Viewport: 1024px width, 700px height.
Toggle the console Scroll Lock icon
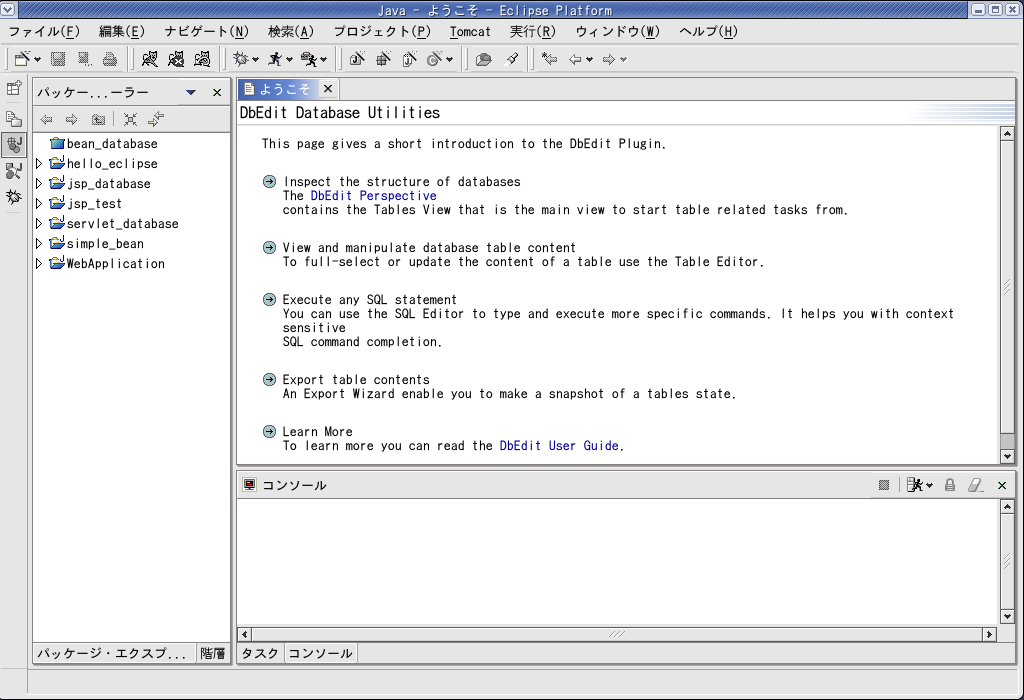point(950,485)
